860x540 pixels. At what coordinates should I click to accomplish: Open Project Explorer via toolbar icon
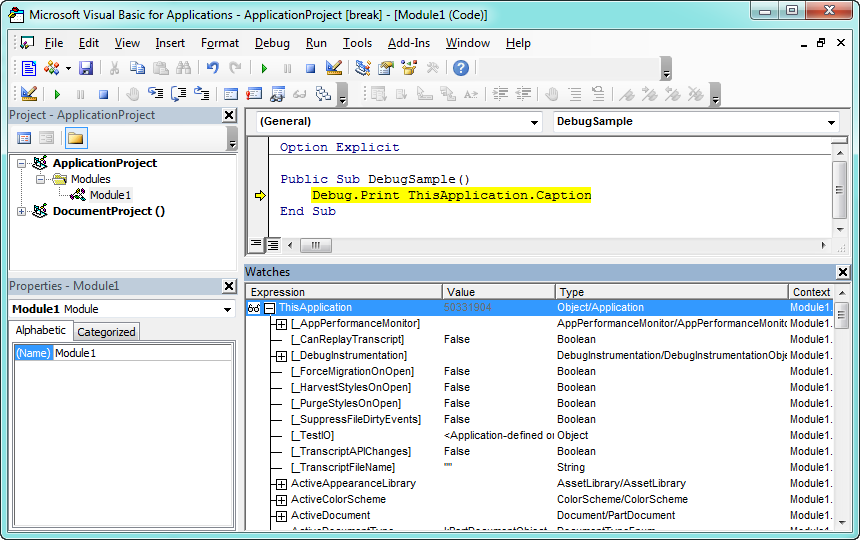(x=363, y=68)
